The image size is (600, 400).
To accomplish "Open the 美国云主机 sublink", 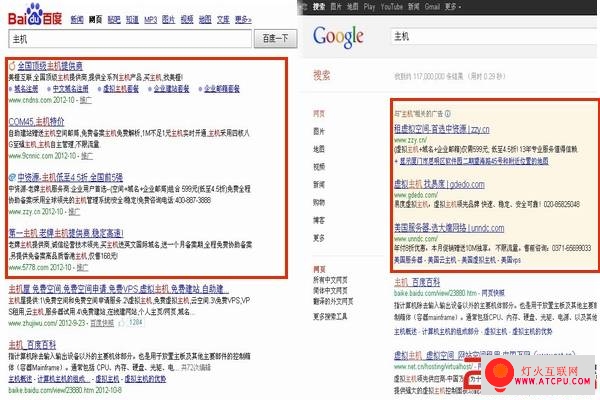I will pos(442,260).
